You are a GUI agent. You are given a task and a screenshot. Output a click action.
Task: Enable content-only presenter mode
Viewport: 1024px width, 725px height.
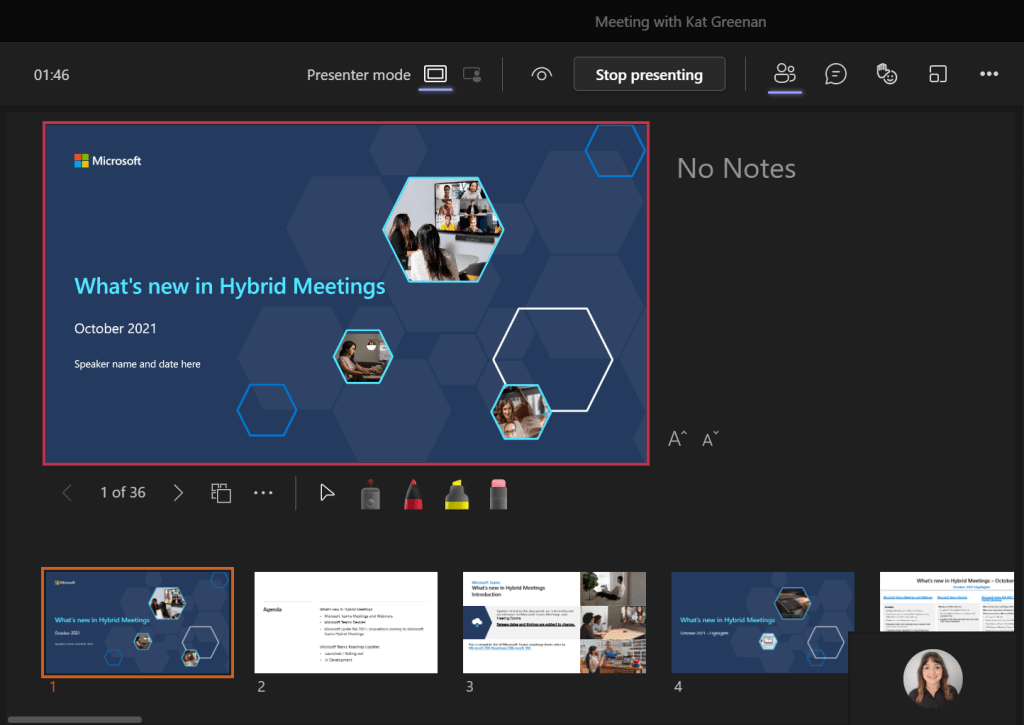(x=434, y=73)
